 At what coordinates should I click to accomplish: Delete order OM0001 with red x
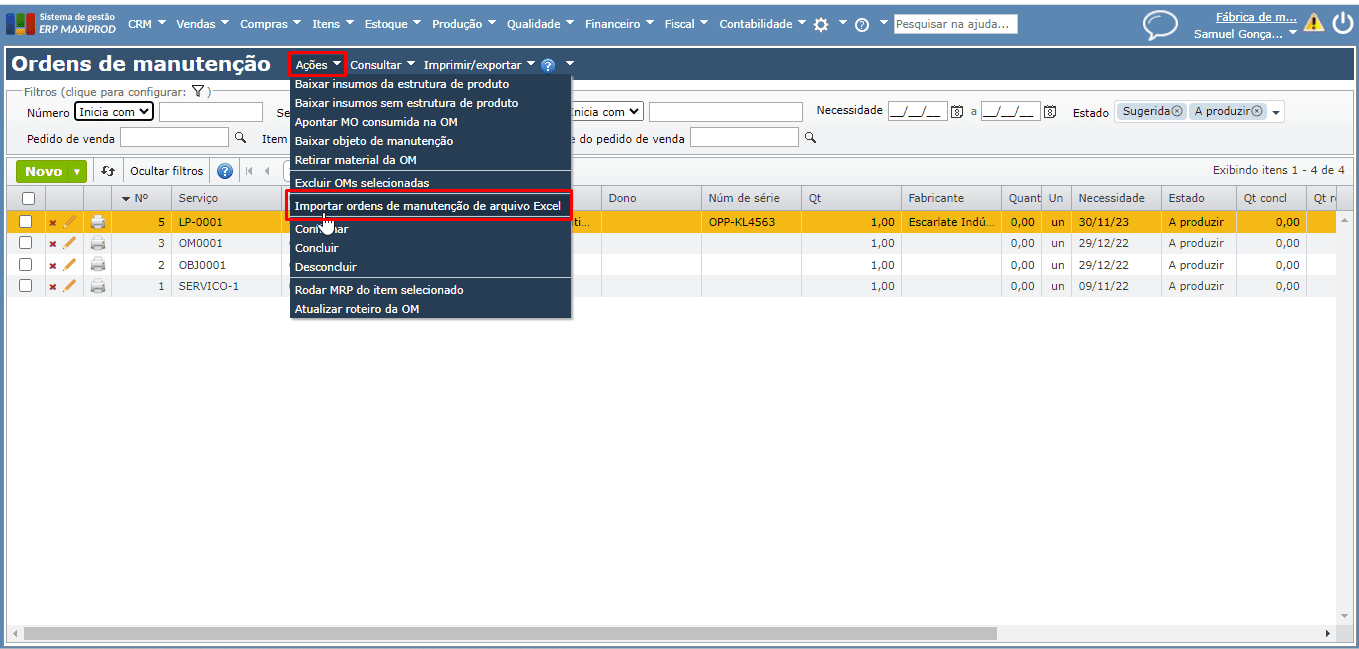(x=53, y=243)
